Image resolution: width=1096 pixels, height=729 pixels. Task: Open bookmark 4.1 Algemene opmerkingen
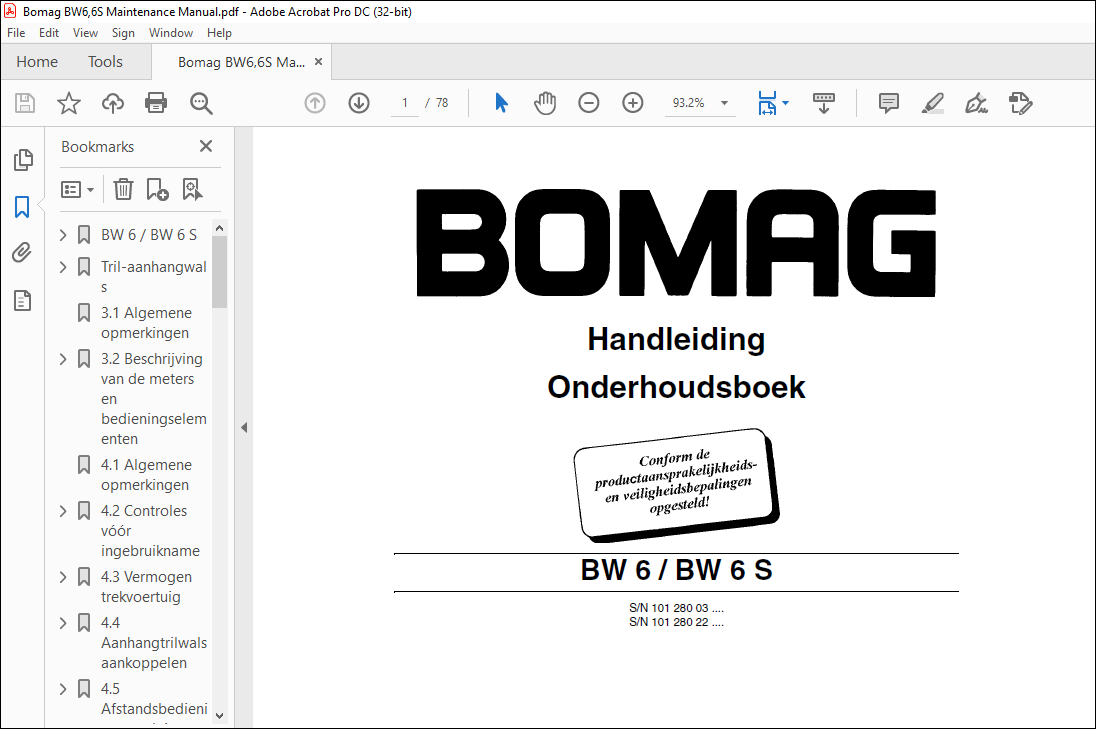tap(145, 475)
